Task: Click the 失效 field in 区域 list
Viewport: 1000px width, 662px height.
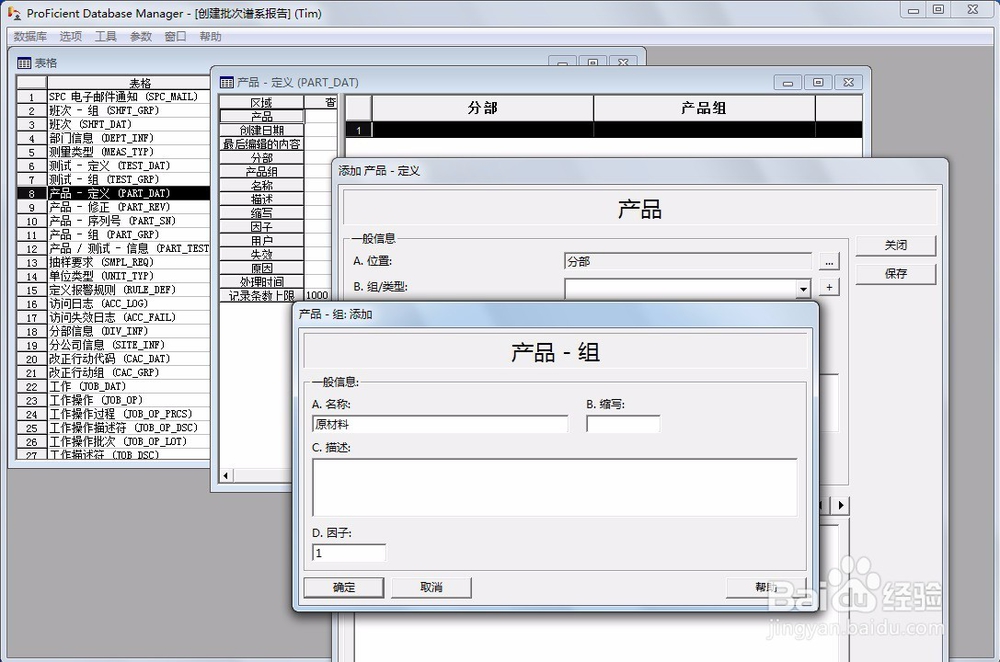Action: tap(261, 254)
